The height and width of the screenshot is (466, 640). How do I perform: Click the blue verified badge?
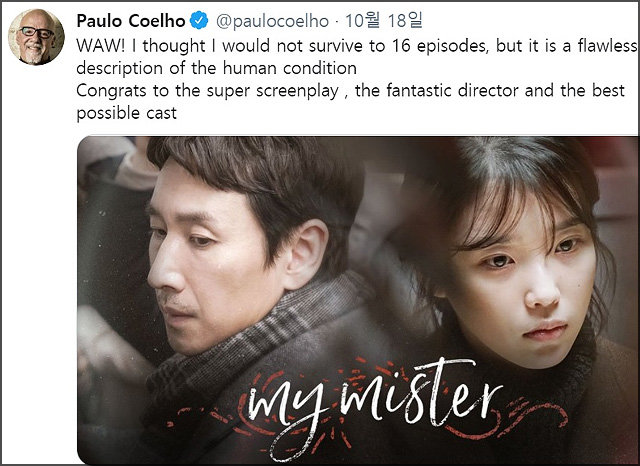[200, 21]
